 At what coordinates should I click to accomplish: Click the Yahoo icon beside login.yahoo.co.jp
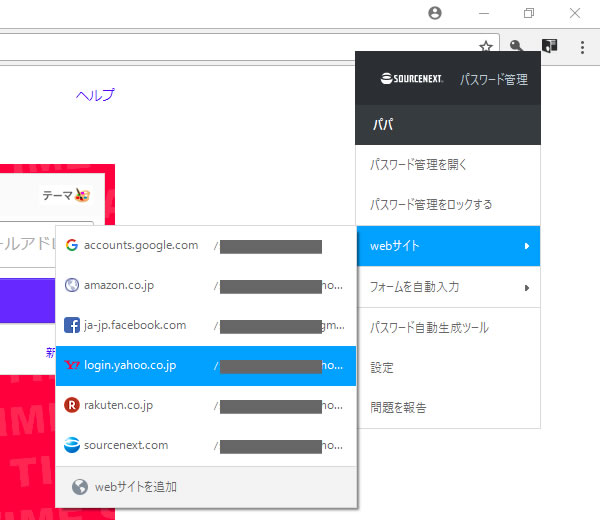(72, 365)
